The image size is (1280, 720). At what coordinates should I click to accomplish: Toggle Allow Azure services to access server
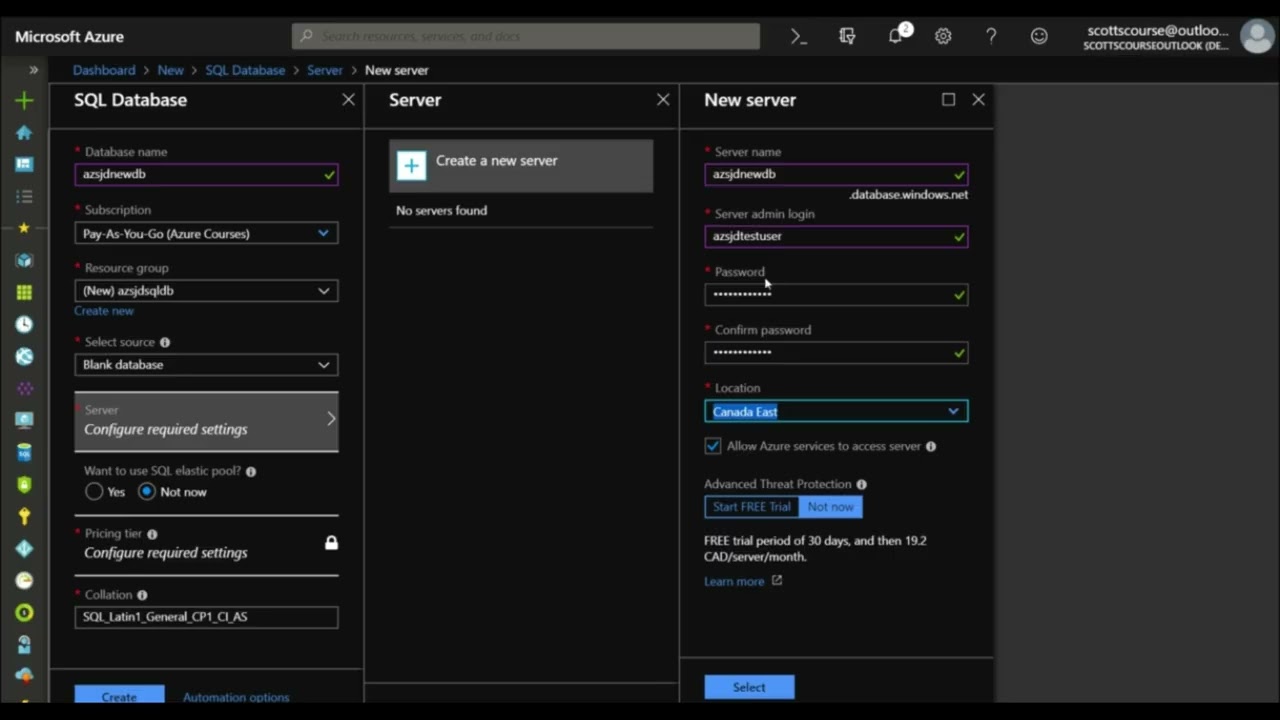(x=713, y=446)
